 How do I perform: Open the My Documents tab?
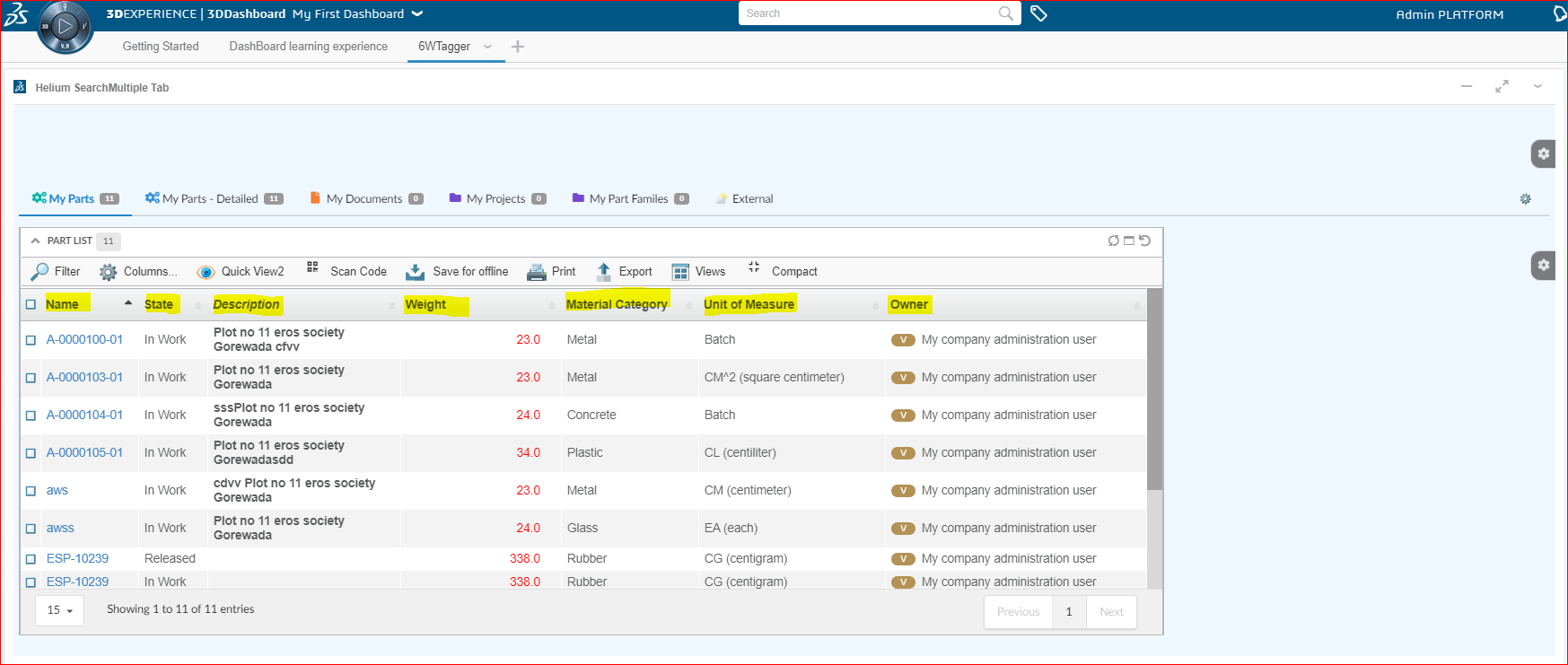pos(364,198)
